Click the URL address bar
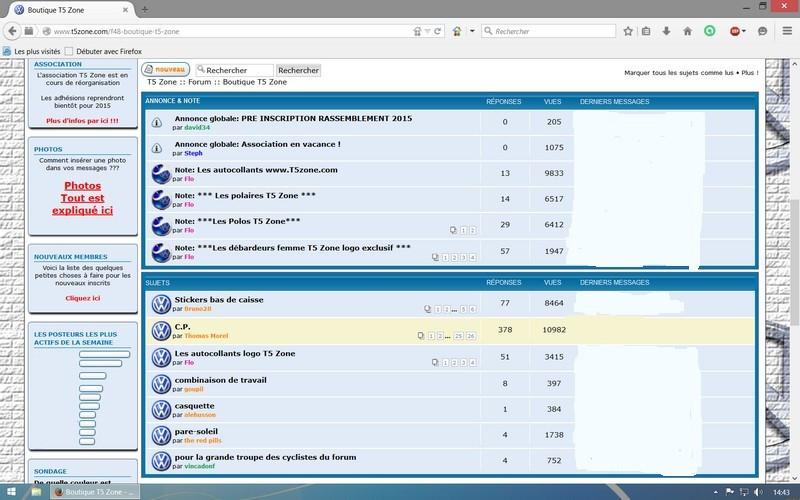Image resolution: width=800 pixels, height=500 pixels. pyautogui.click(x=232, y=31)
